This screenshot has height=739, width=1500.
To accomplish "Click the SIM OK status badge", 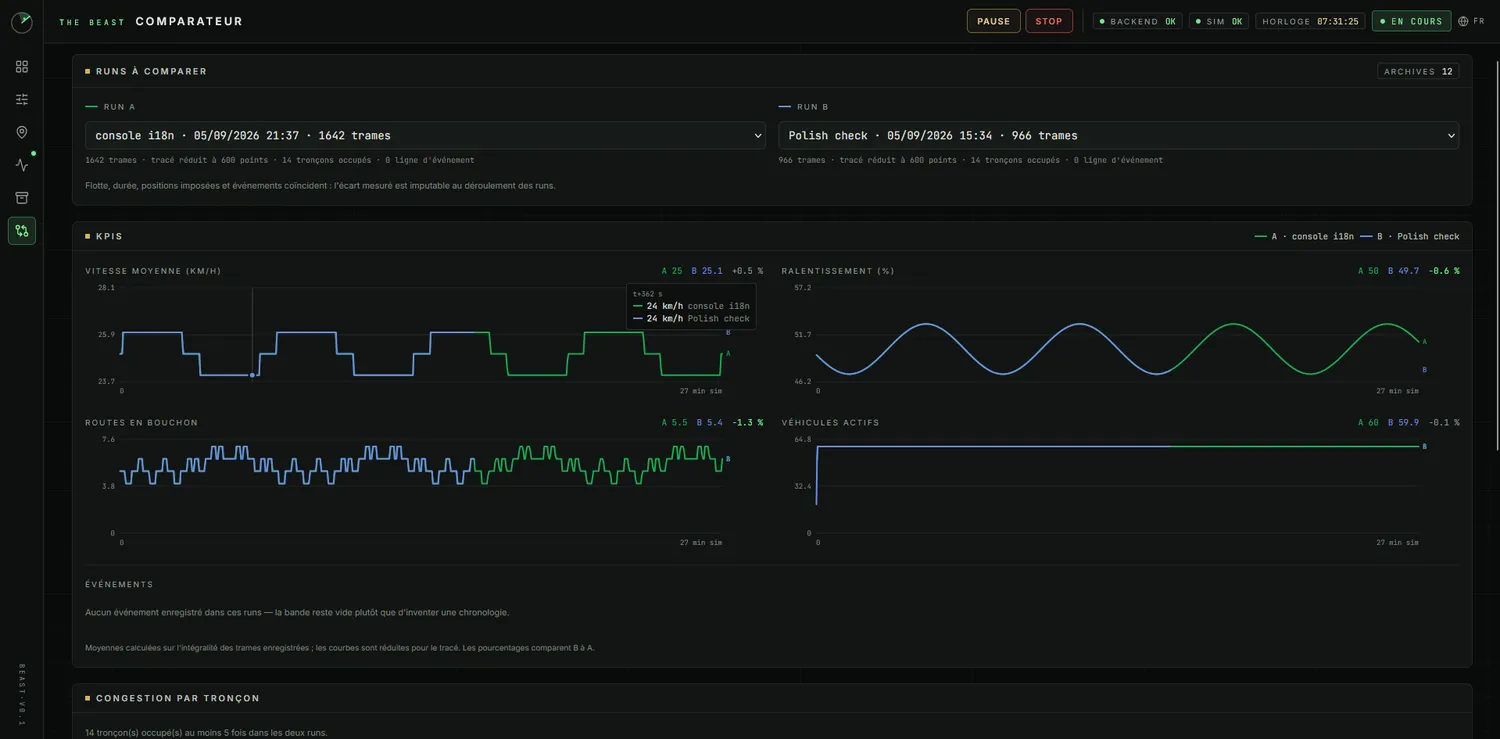I will [1219, 21].
